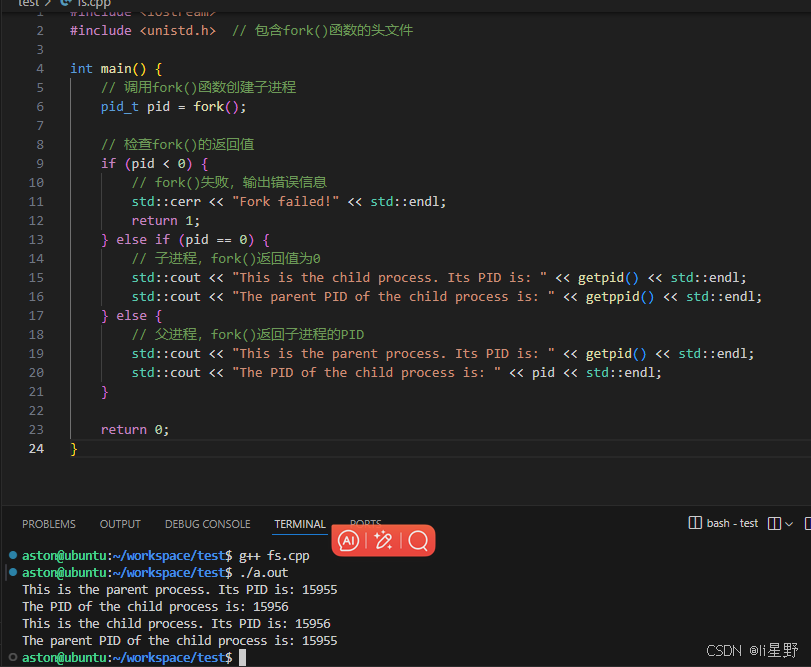
Task: Click the './a.out' command in the terminal
Action: point(264,573)
